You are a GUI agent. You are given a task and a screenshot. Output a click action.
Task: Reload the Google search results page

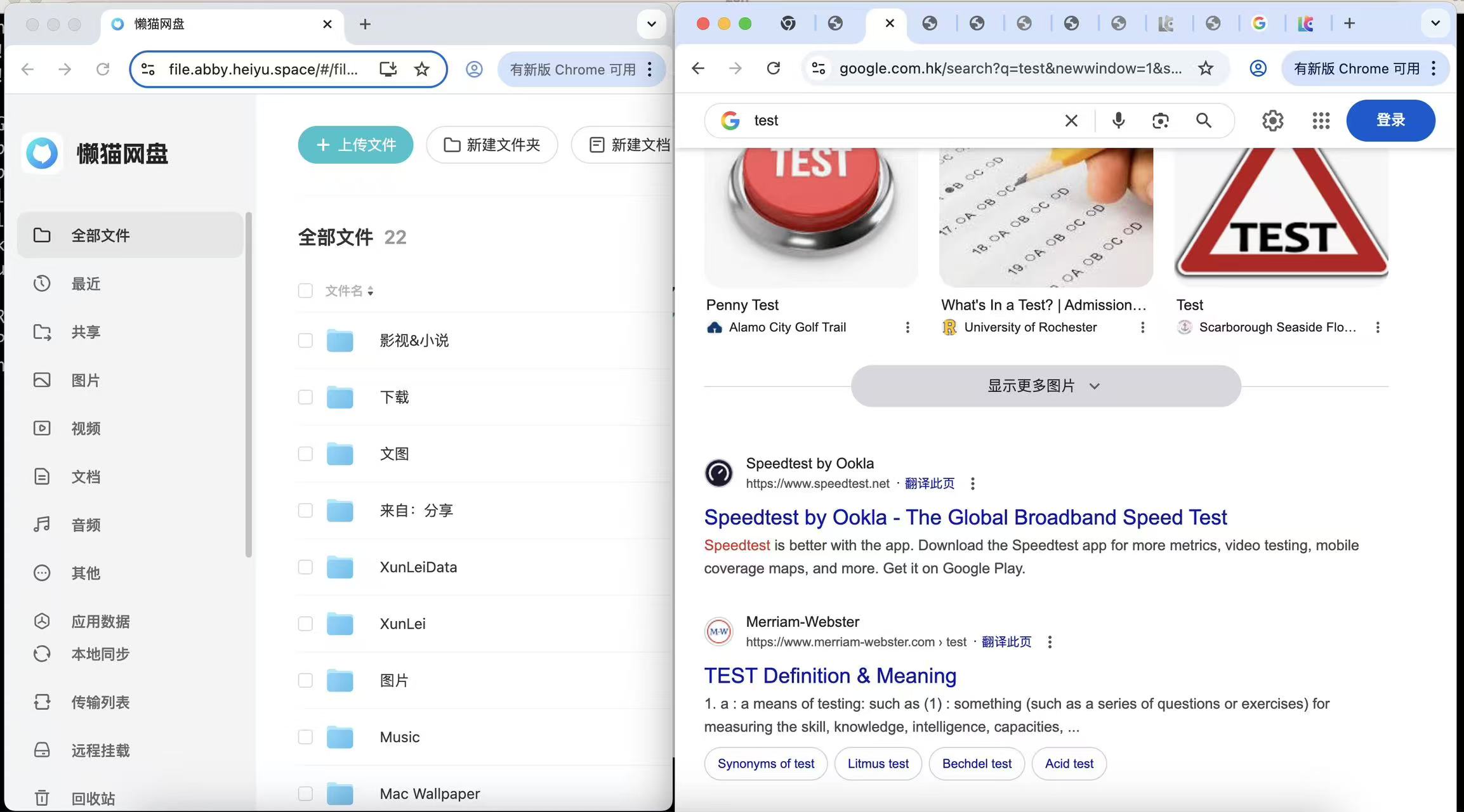[x=773, y=69]
